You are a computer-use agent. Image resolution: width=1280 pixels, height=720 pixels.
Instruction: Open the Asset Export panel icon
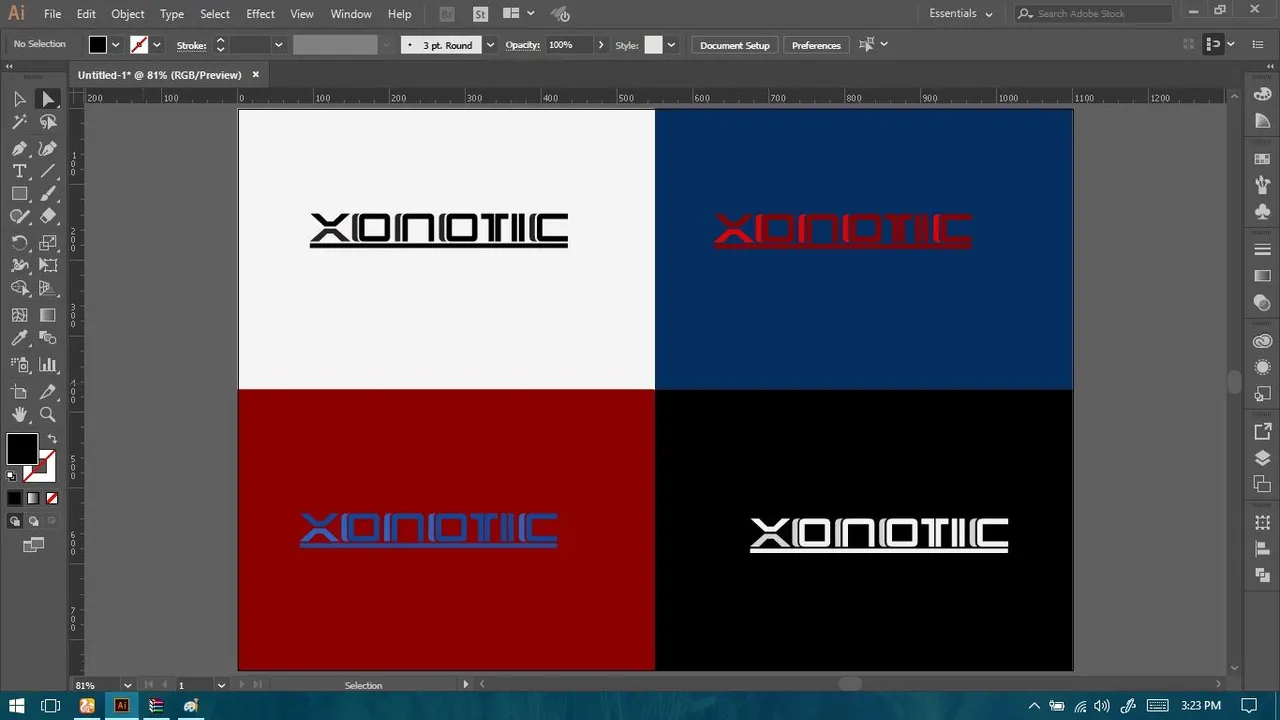tap(1262, 432)
